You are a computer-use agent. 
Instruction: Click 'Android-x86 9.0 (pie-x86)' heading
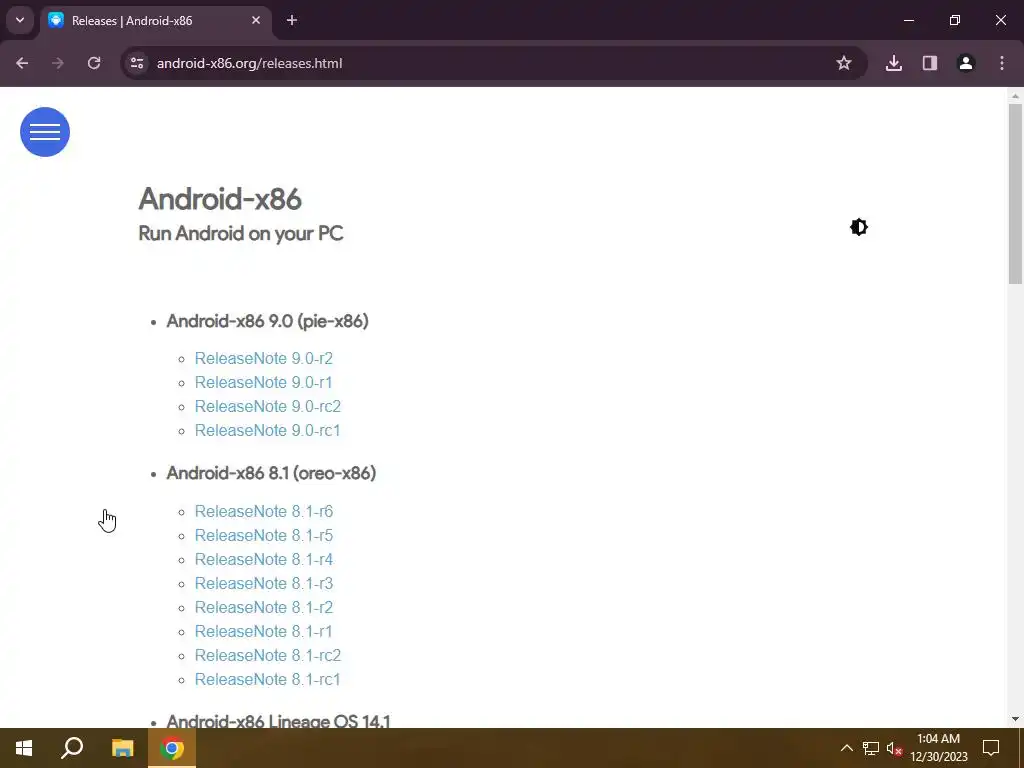268,321
